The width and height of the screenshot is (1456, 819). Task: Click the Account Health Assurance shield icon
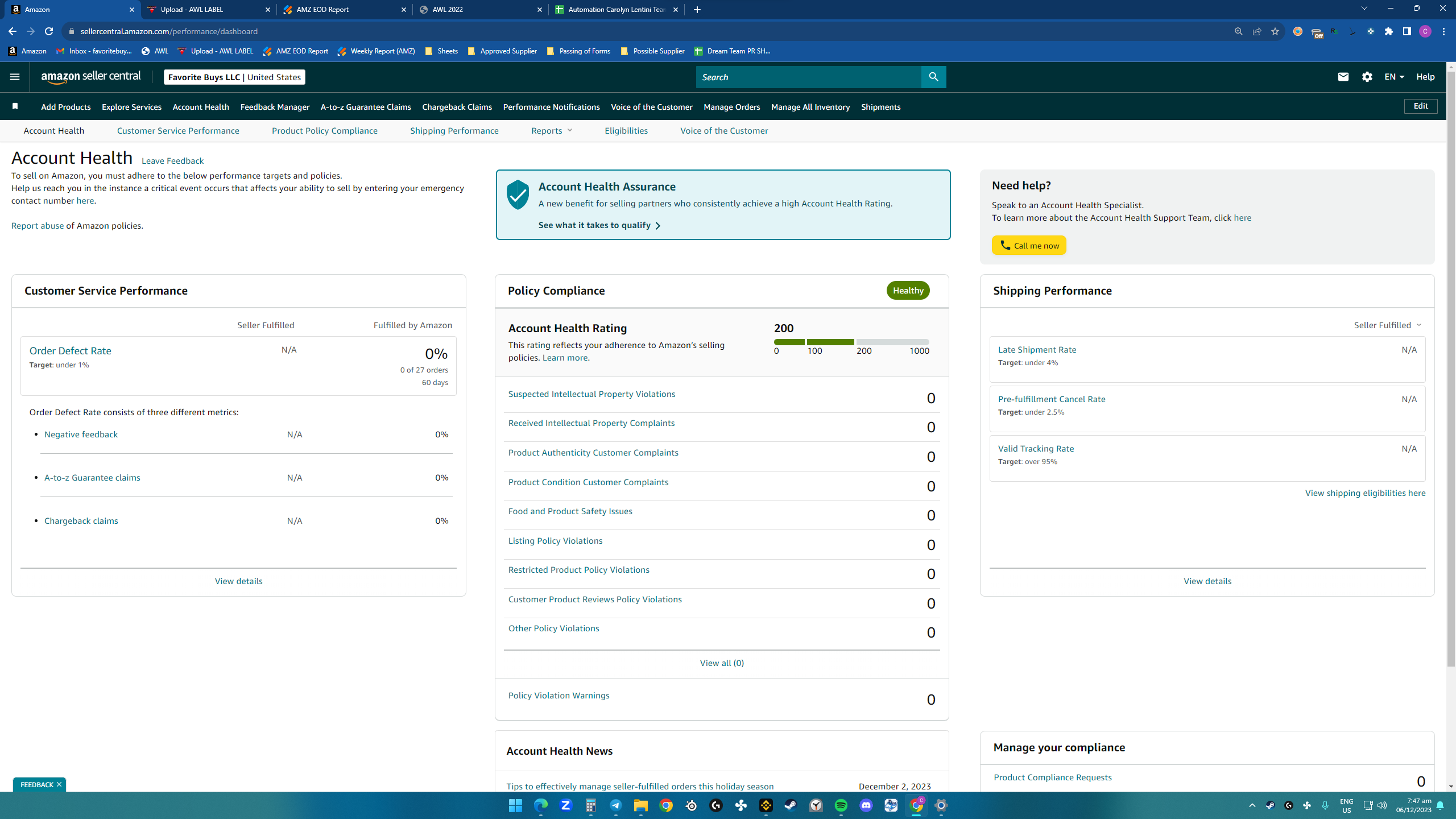coord(518,195)
